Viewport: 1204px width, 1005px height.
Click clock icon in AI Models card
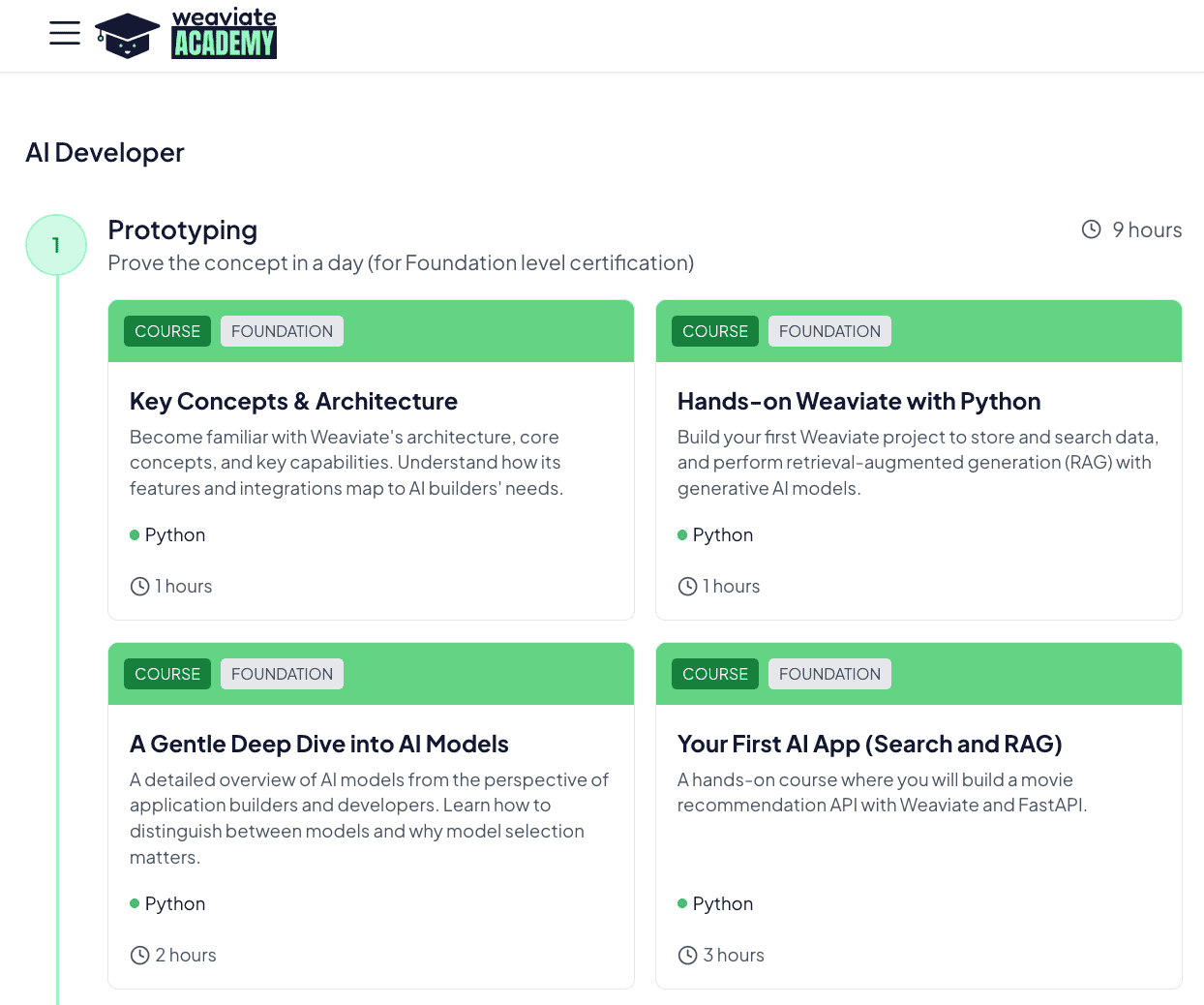(139, 956)
